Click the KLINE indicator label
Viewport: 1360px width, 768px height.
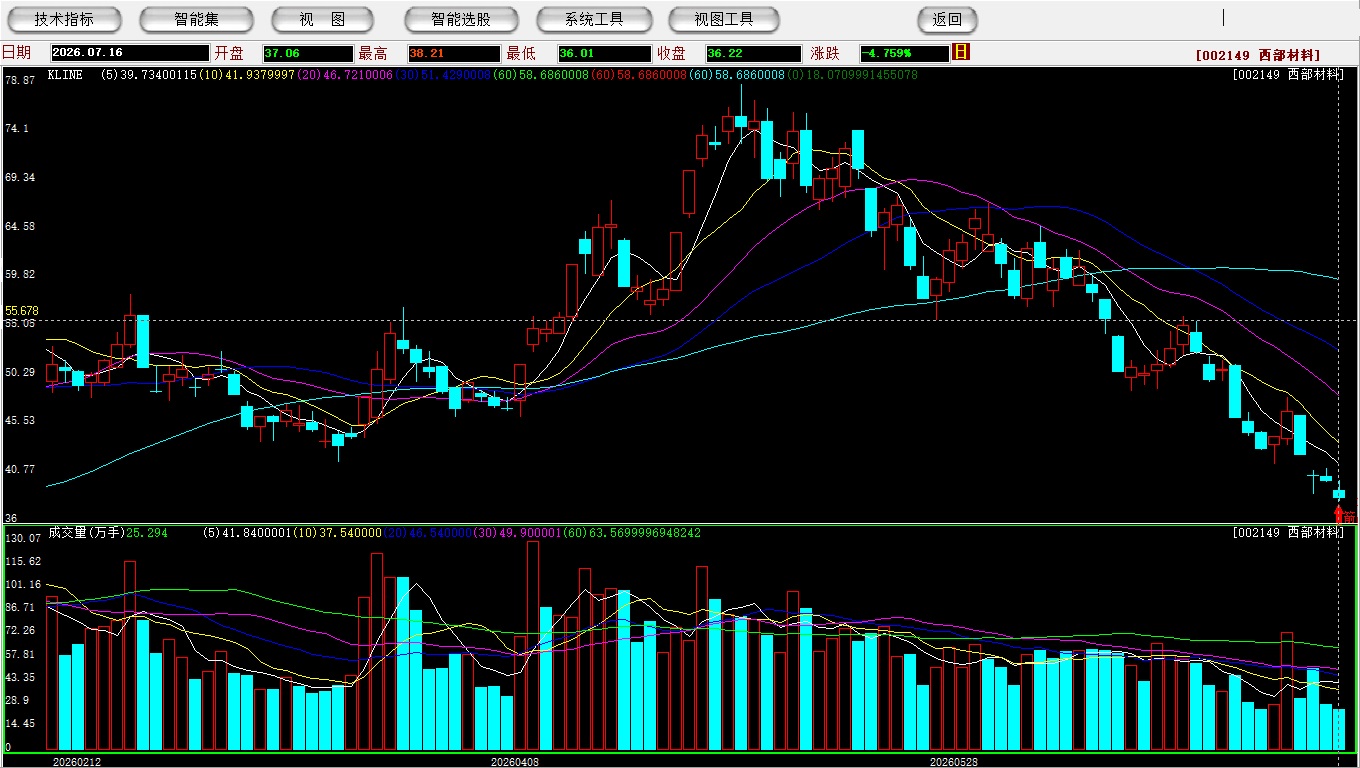pos(65,75)
